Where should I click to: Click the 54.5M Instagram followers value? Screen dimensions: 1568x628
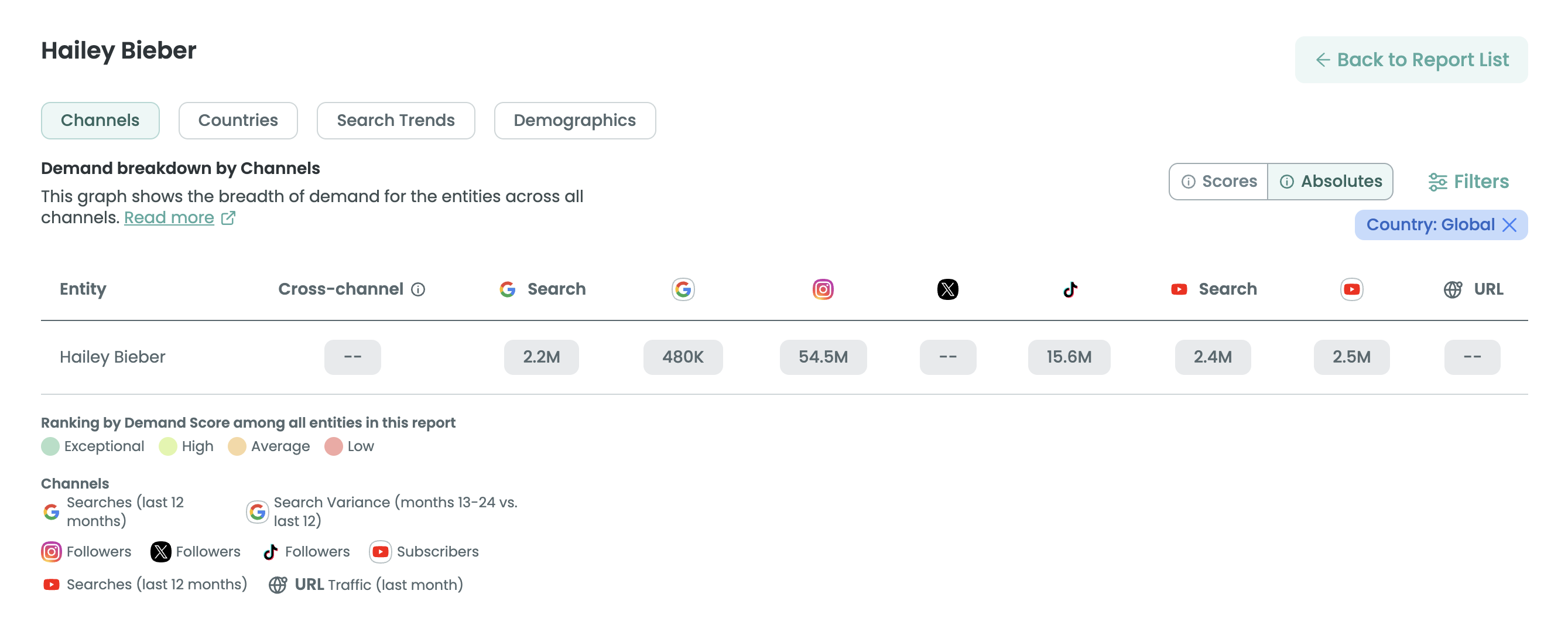point(822,357)
